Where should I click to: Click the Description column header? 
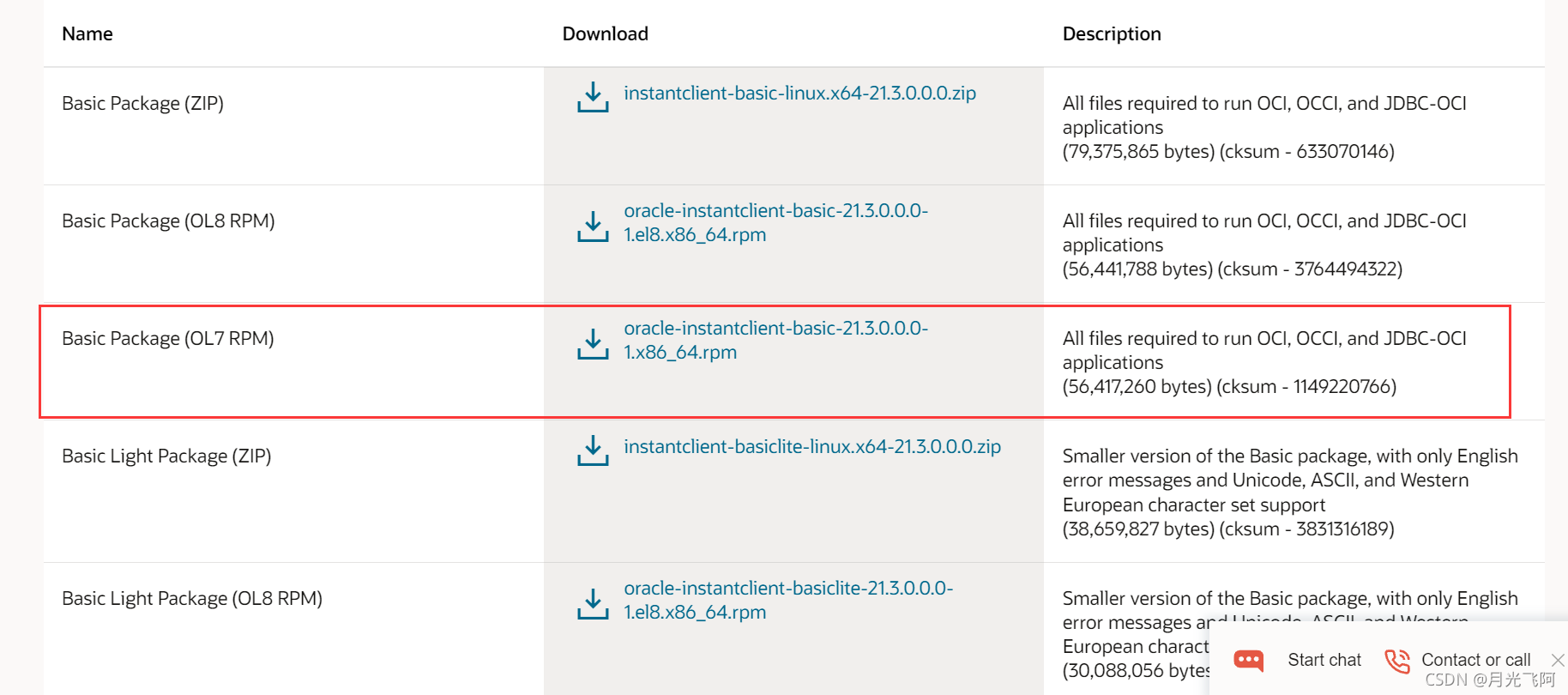click(1112, 33)
